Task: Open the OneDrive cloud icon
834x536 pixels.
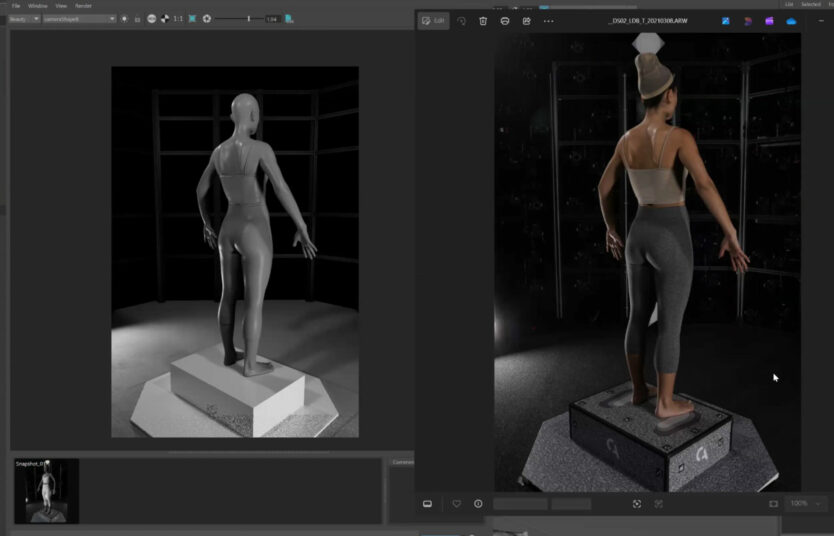Action: coord(791,20)
